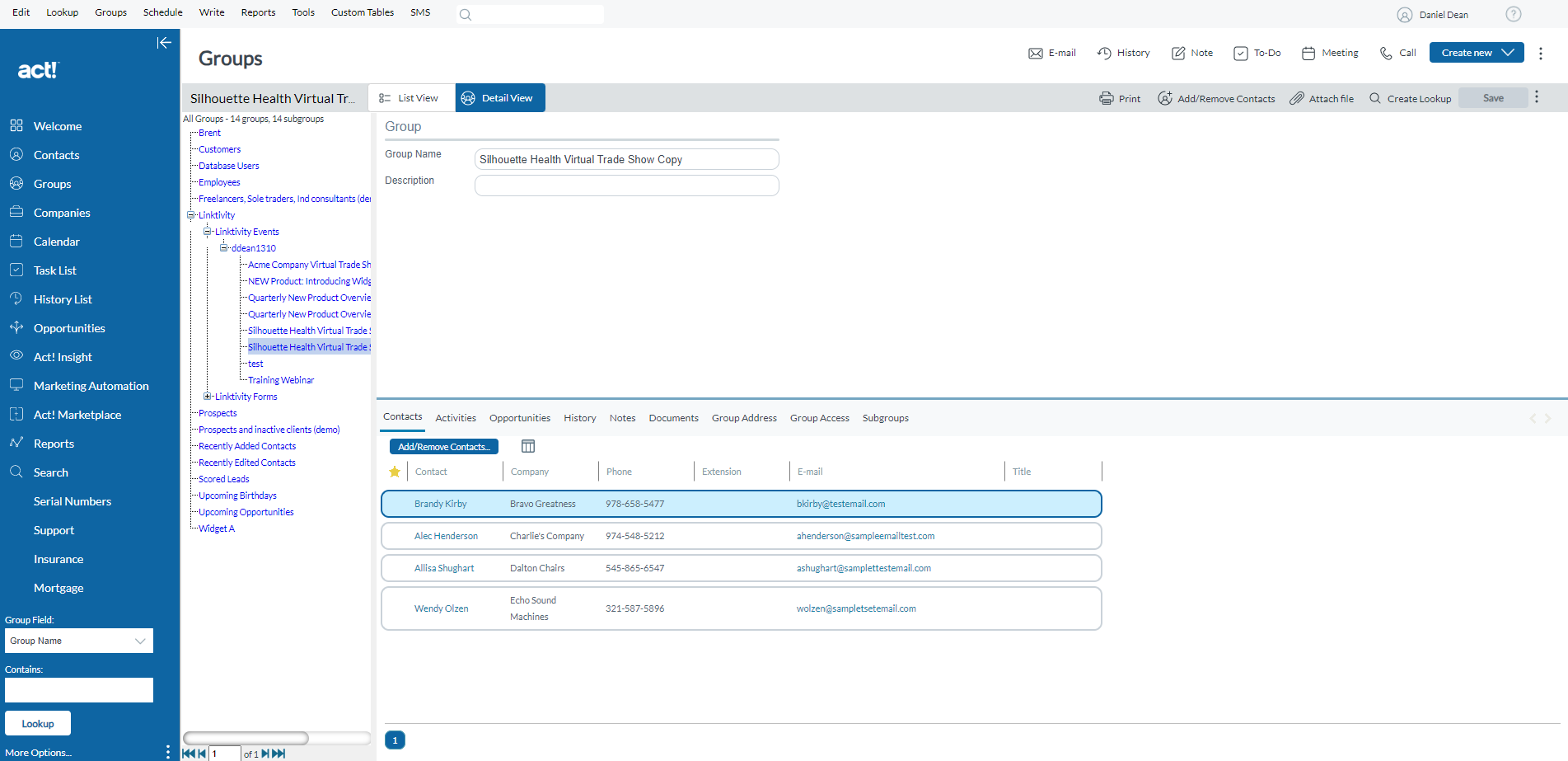This screenshot has width=1568, height=761.
Task: Open the Act! Insight eye icon
Action: pyautogui.click(x=16, y=355)
